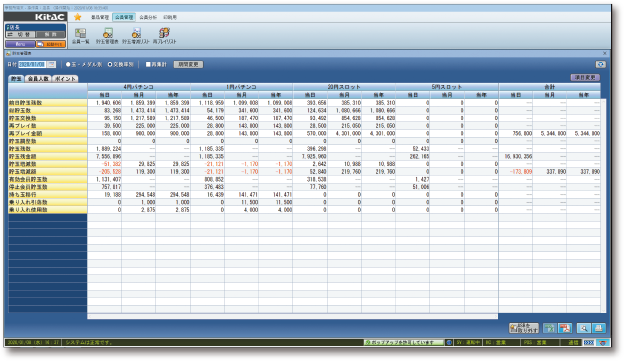Click the 1円パチンコ column group header
Screen dimensions: 624x361
tap(241, 87)
